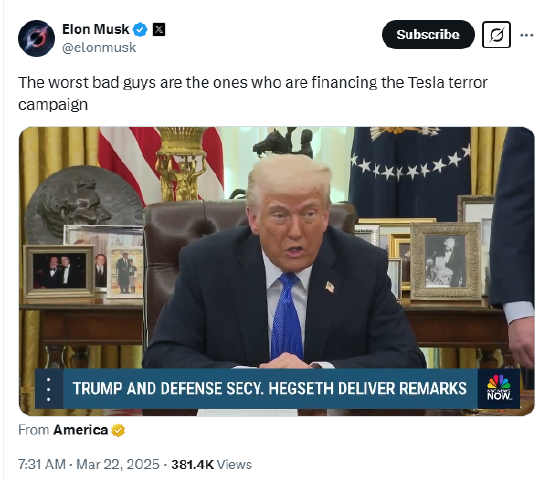Image resolution: width=550 pixels, height=482 pixels.
Task: Click the blue verified checkmark badge
Action: click(x=140, y=29)
